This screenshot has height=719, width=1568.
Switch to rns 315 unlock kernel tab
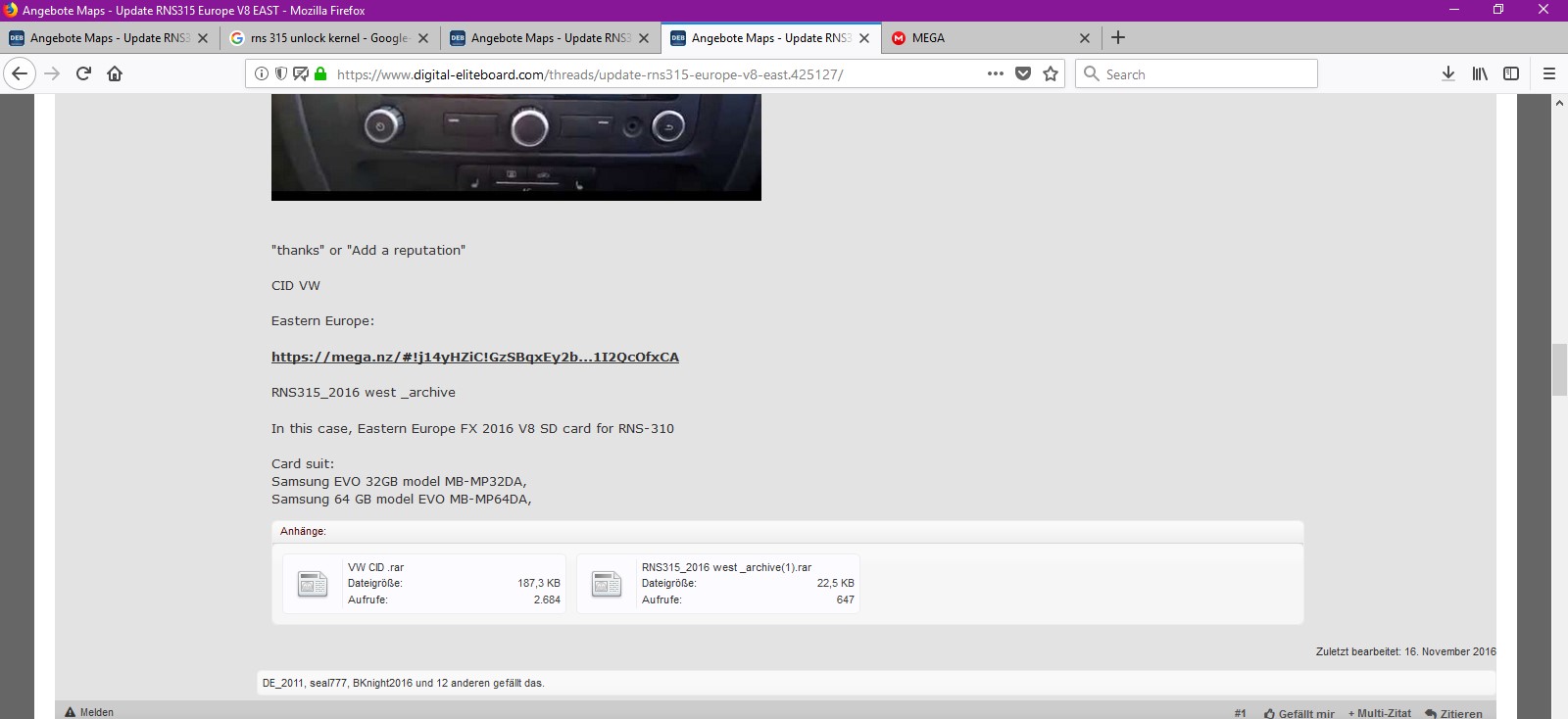(329, 38)
